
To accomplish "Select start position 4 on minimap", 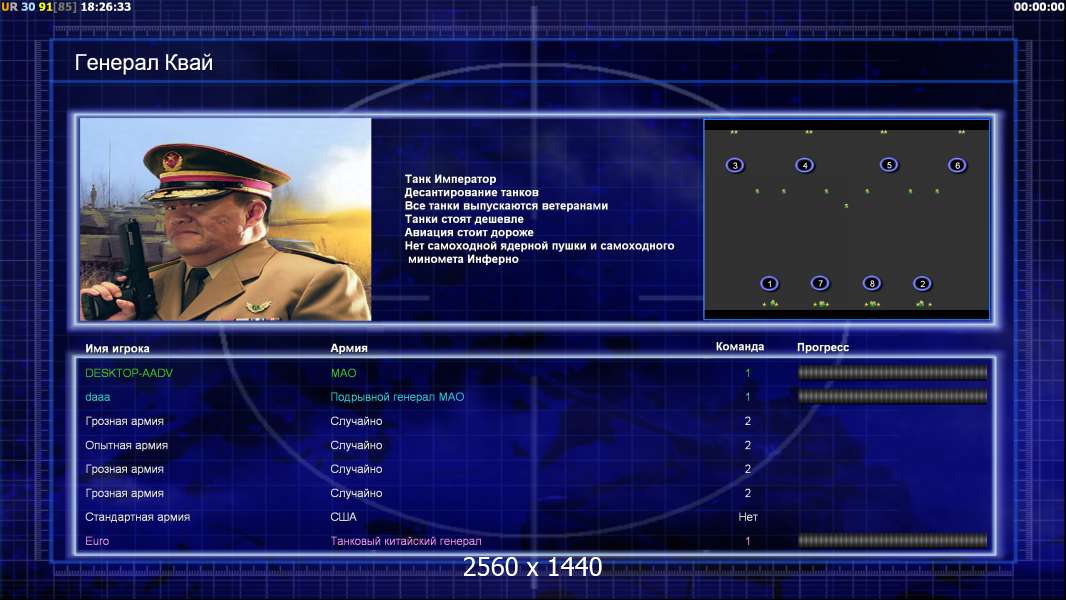I will [804, 165].
